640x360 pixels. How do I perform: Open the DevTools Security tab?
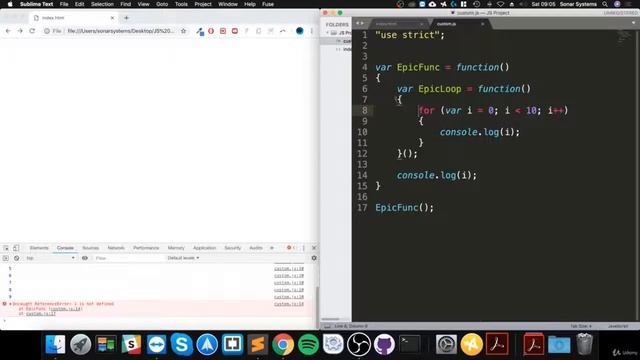(233, 248)
